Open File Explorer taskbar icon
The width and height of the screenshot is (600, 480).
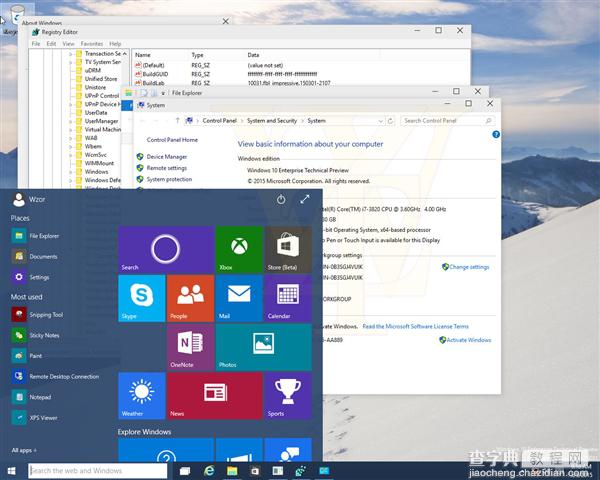coord(232,471)
